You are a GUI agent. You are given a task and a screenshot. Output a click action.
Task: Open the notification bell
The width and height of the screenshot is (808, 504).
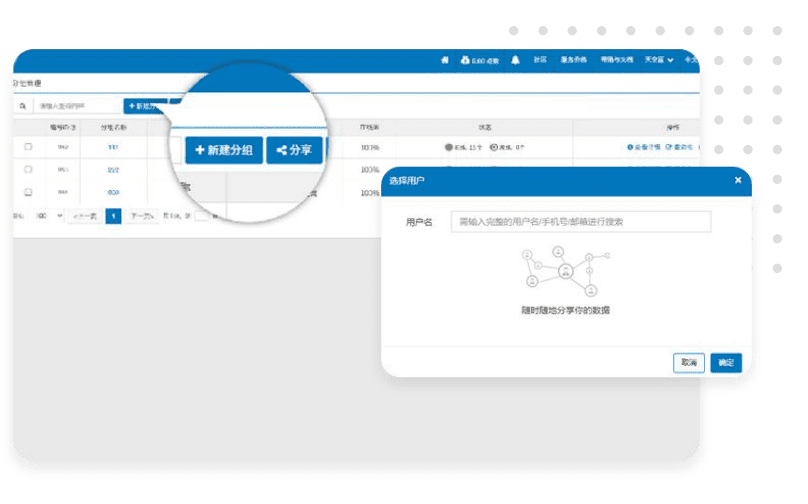[516, 60]
